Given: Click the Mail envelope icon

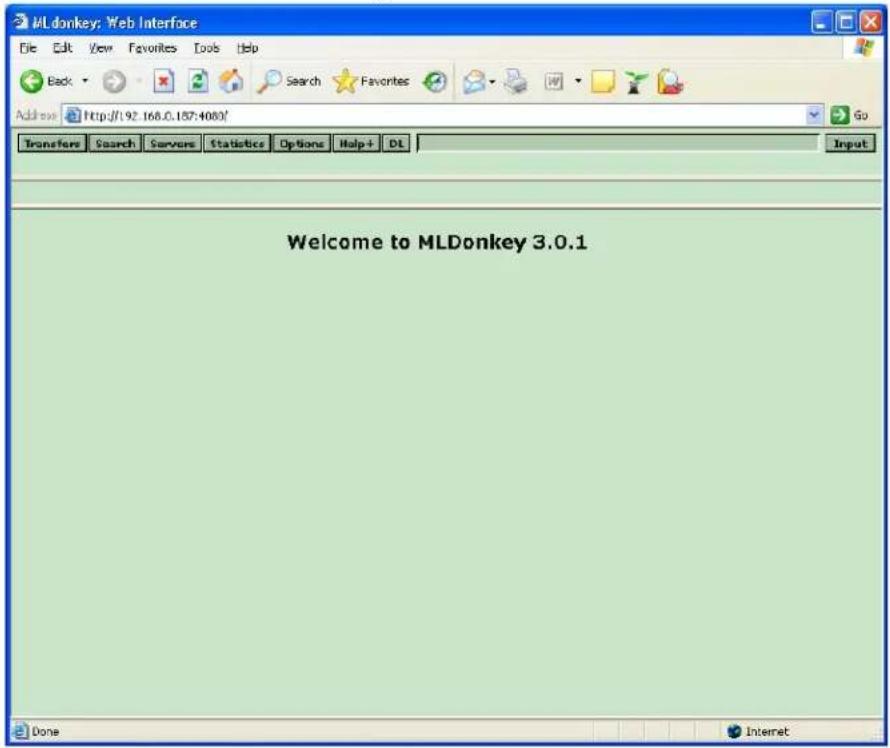Looking at the screenshot, I should 474,82.
